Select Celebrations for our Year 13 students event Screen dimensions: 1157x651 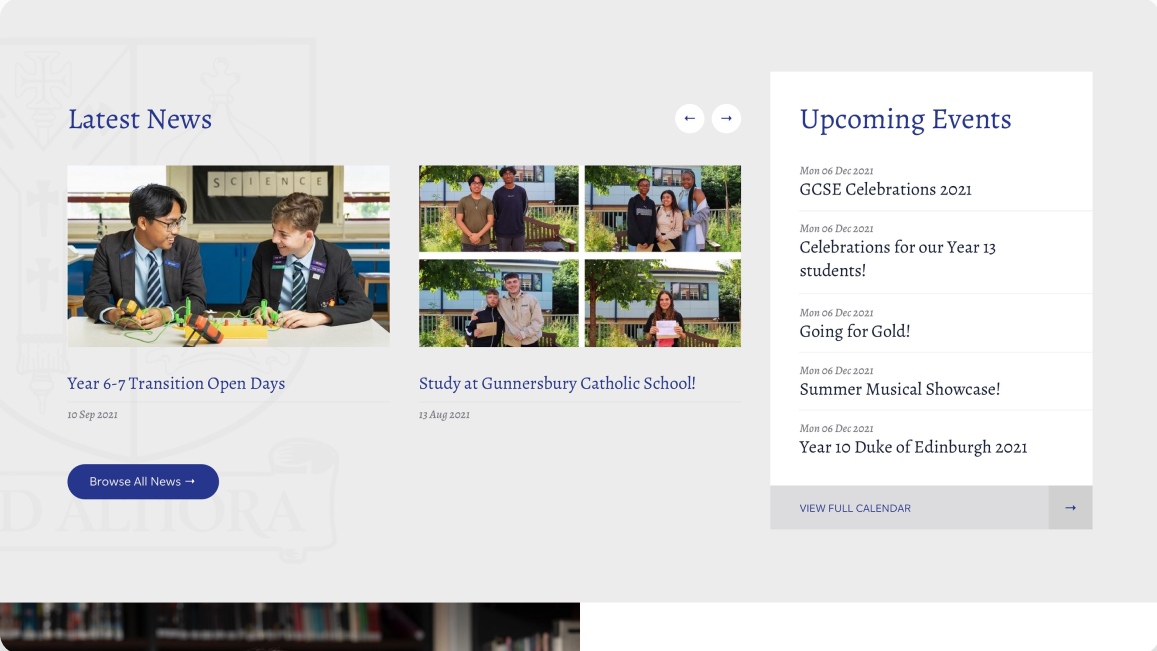pos(897,259)
